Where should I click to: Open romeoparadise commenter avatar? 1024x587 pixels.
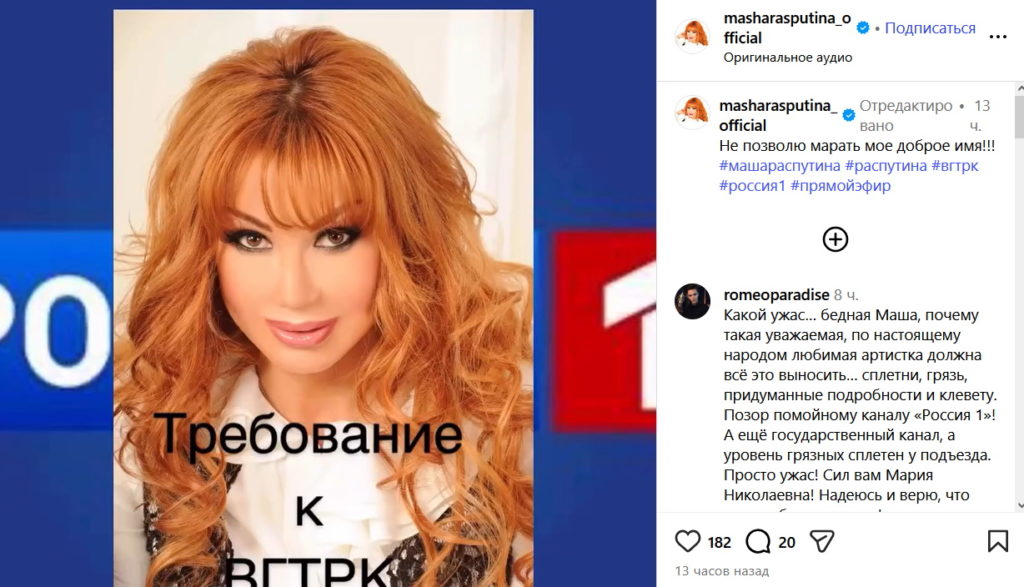coord(692,301)
